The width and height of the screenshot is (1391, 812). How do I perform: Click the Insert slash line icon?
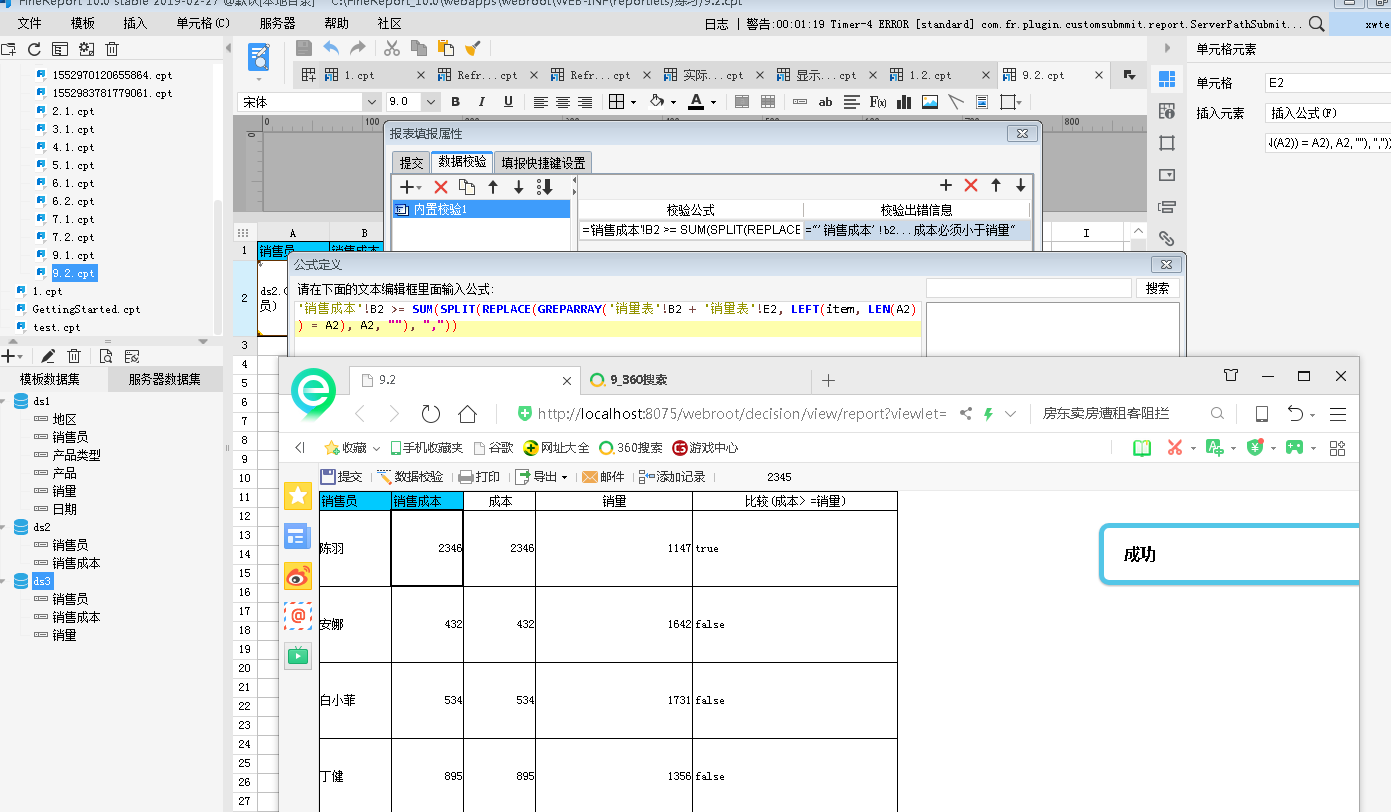956,102
